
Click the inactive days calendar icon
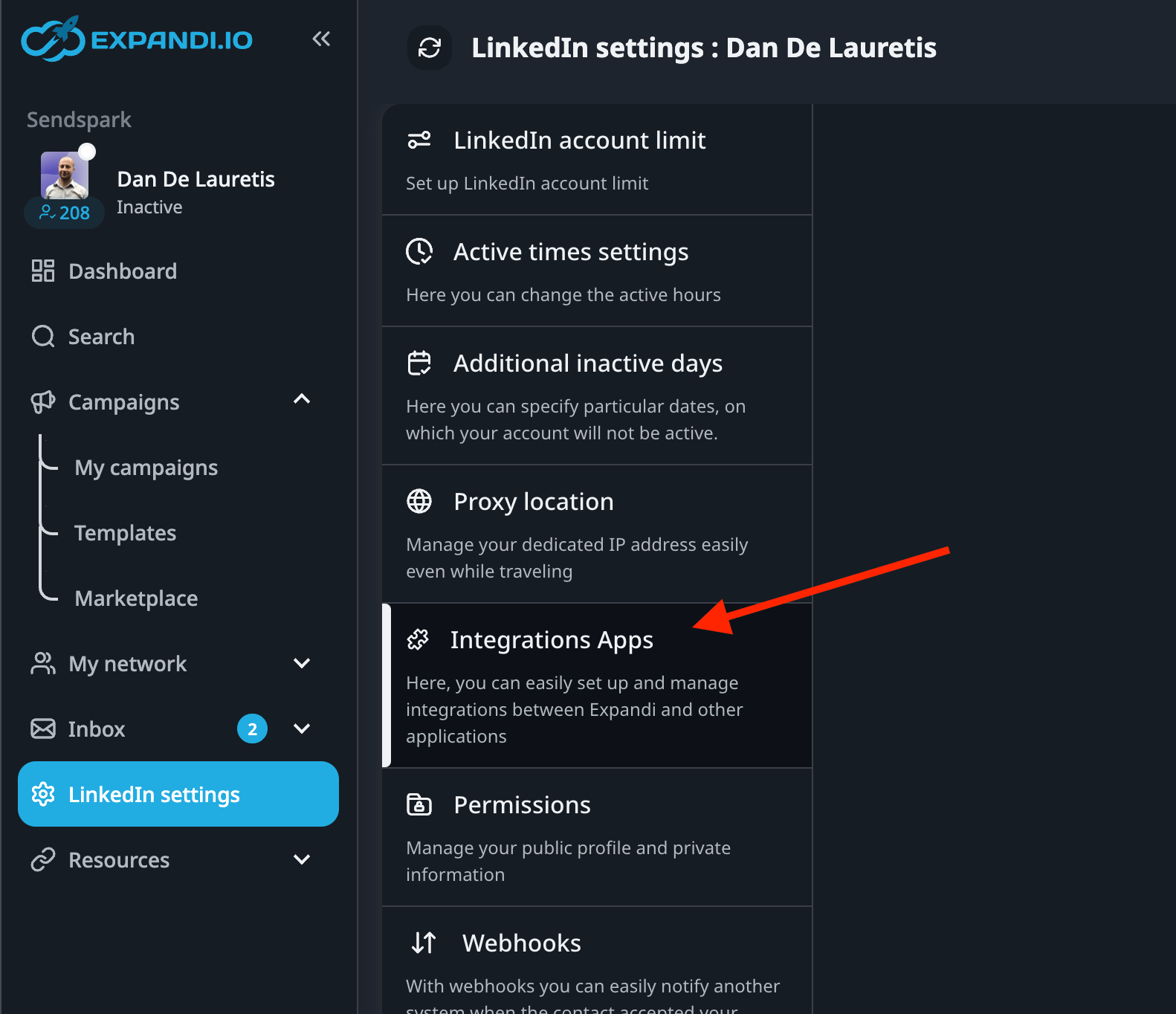[x=419, y=363]
